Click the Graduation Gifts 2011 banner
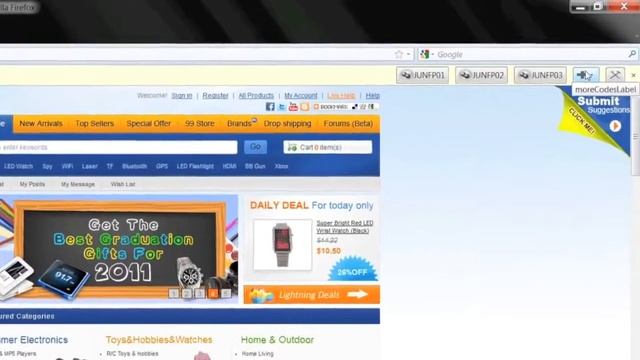 pos(119,249)
